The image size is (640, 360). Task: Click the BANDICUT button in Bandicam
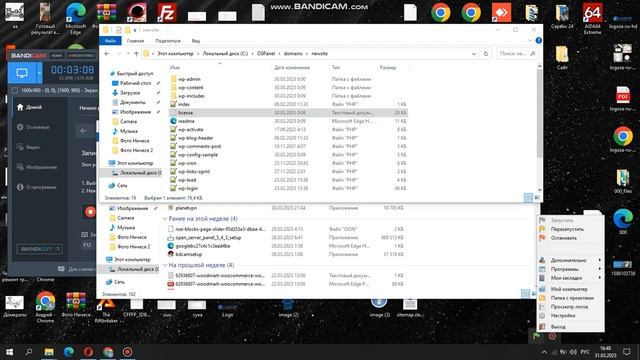[x=40, y=249]
